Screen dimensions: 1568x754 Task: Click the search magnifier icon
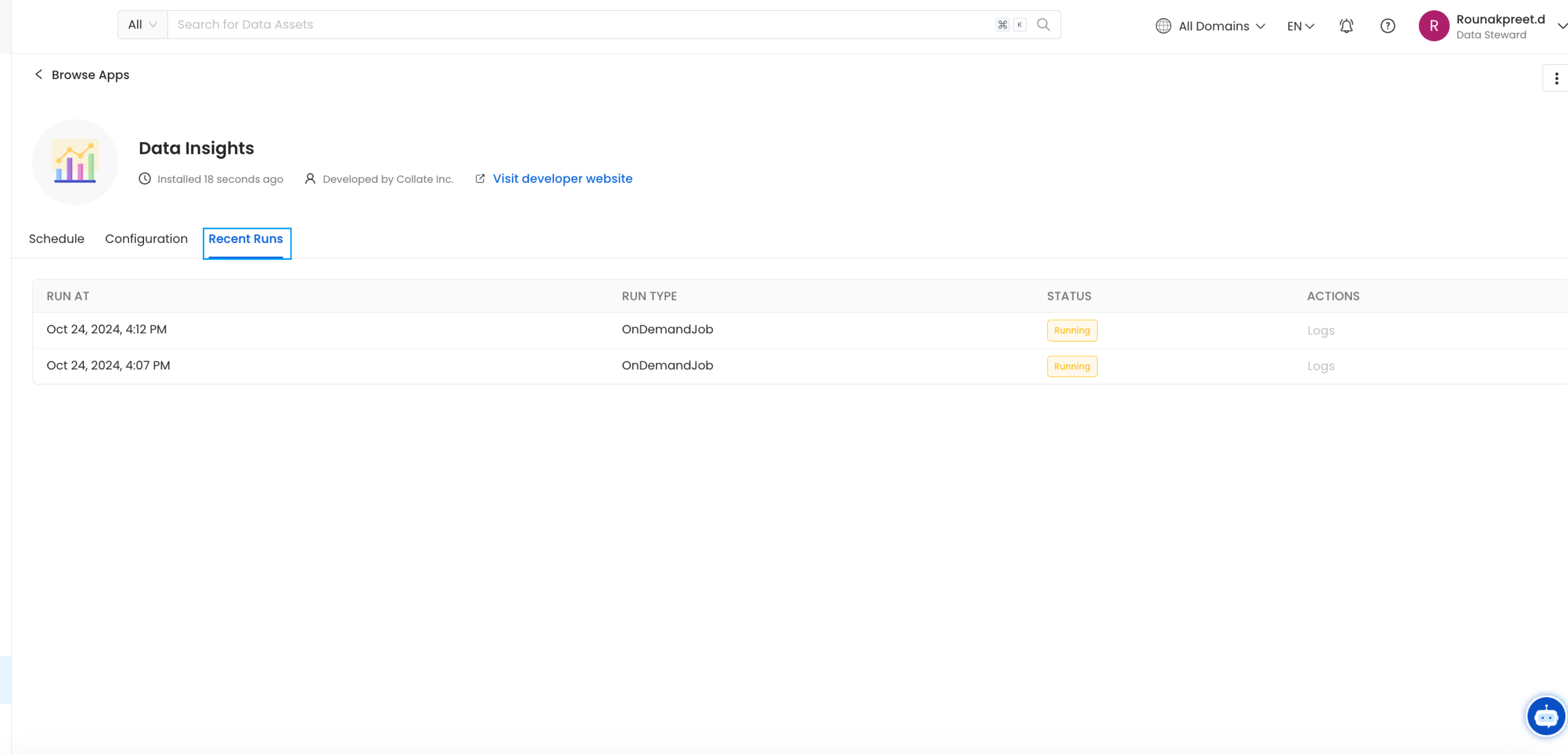click(1043, 24)
